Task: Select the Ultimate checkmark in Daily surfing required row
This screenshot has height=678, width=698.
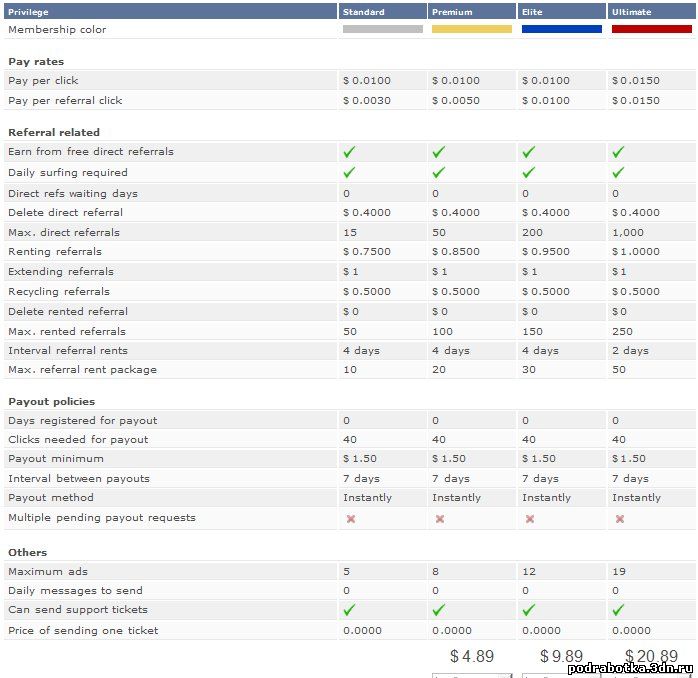Action: (618, 172)
